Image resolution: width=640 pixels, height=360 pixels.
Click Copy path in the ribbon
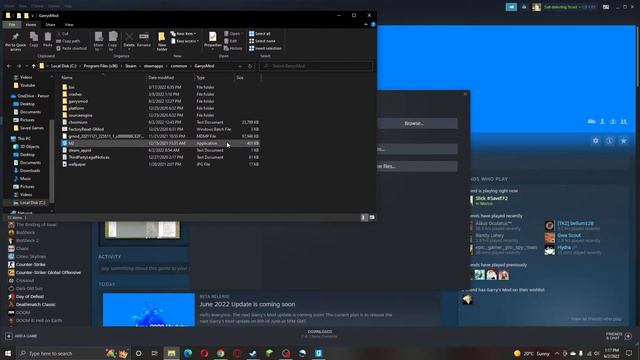coord(68,41)
